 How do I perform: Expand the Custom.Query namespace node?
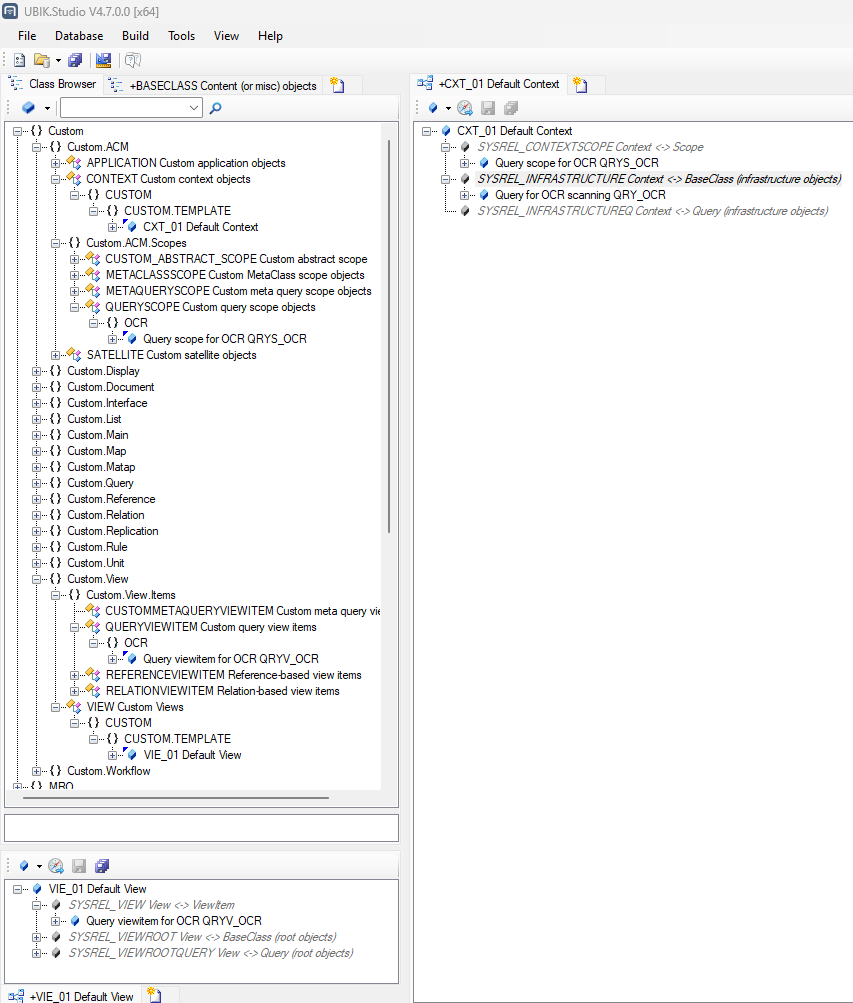click(37, 483)
